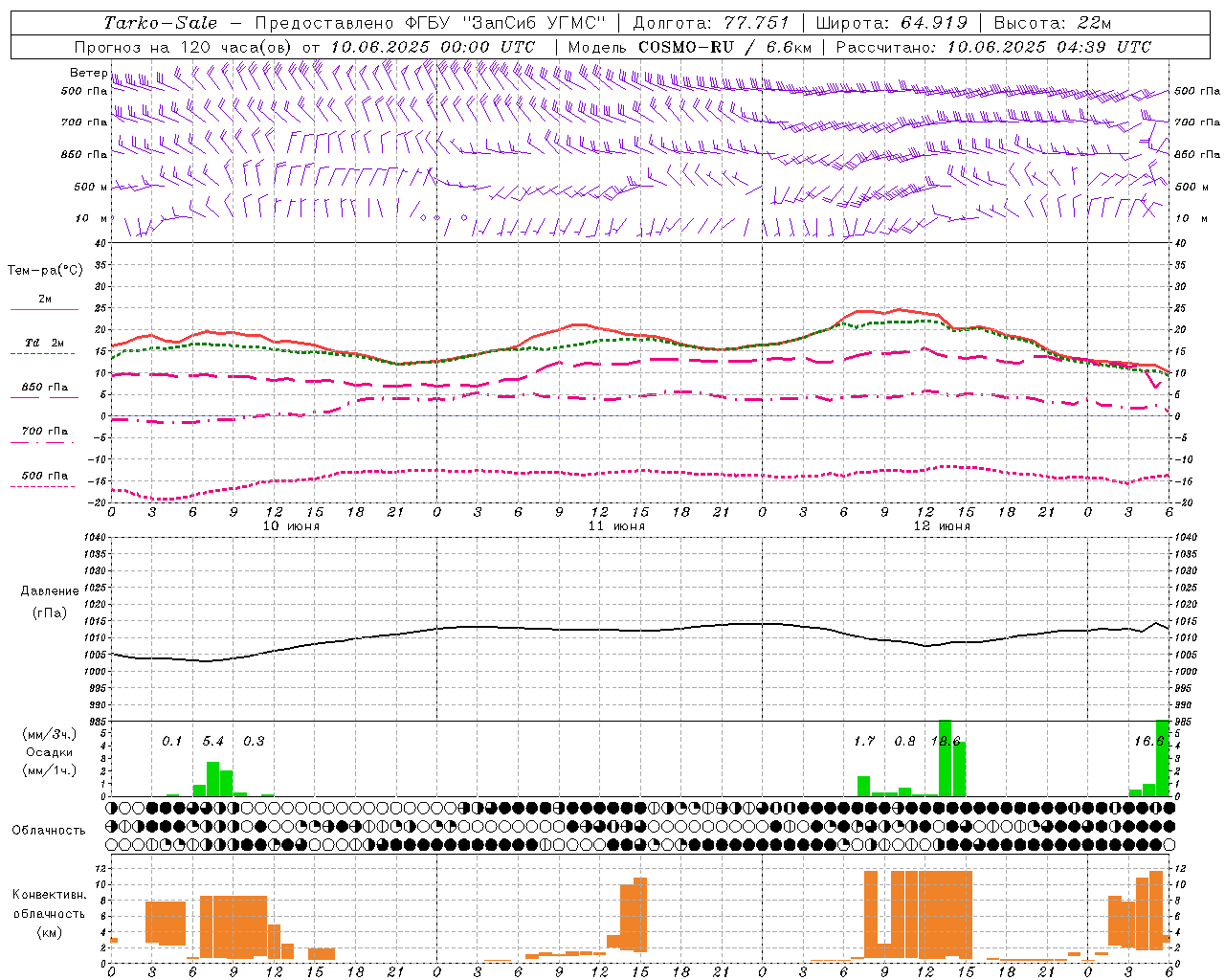Click the Осадки precipitation label

click(x=50, y=752)
